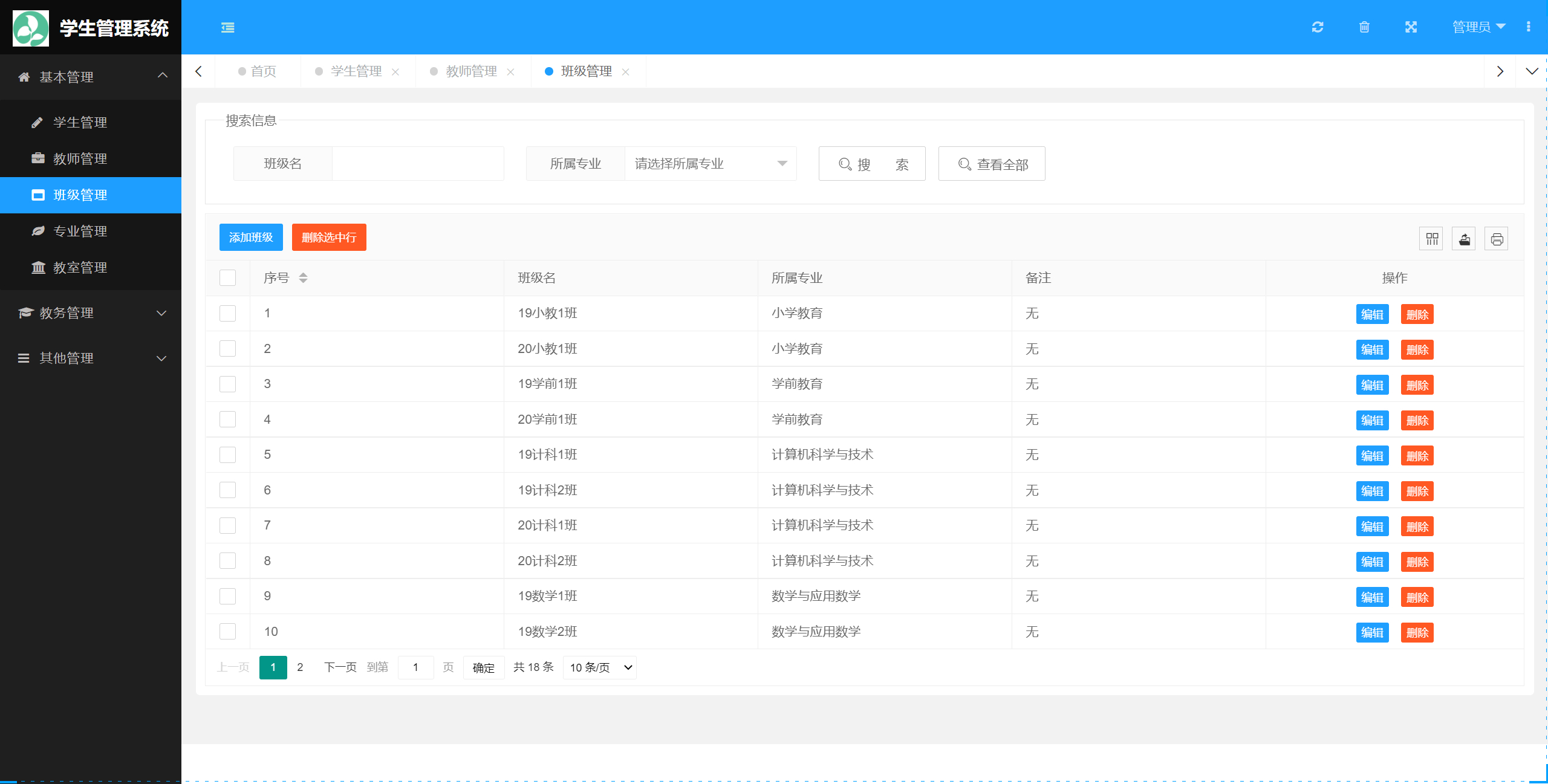This screenshot has width=1548, height=784.
Task: Check the row for 19计科1班
Action: pyautogui.click(x=227, y=455)
